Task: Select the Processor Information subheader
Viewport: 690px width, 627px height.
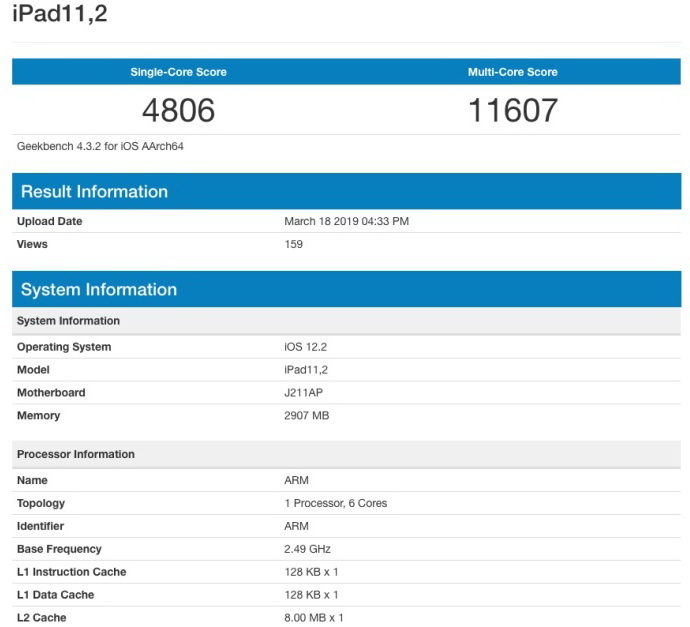Action: click(x=346, y=454)
